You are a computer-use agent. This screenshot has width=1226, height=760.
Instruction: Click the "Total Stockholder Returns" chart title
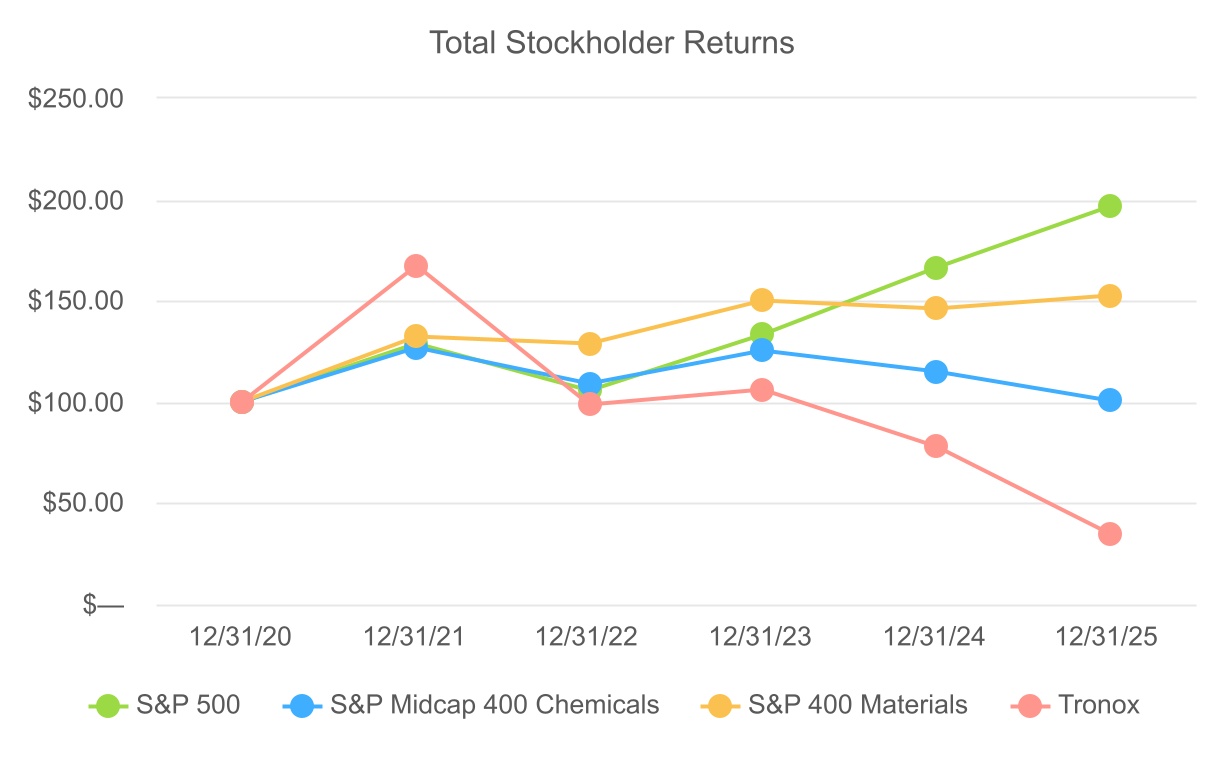tap(611, 43)
